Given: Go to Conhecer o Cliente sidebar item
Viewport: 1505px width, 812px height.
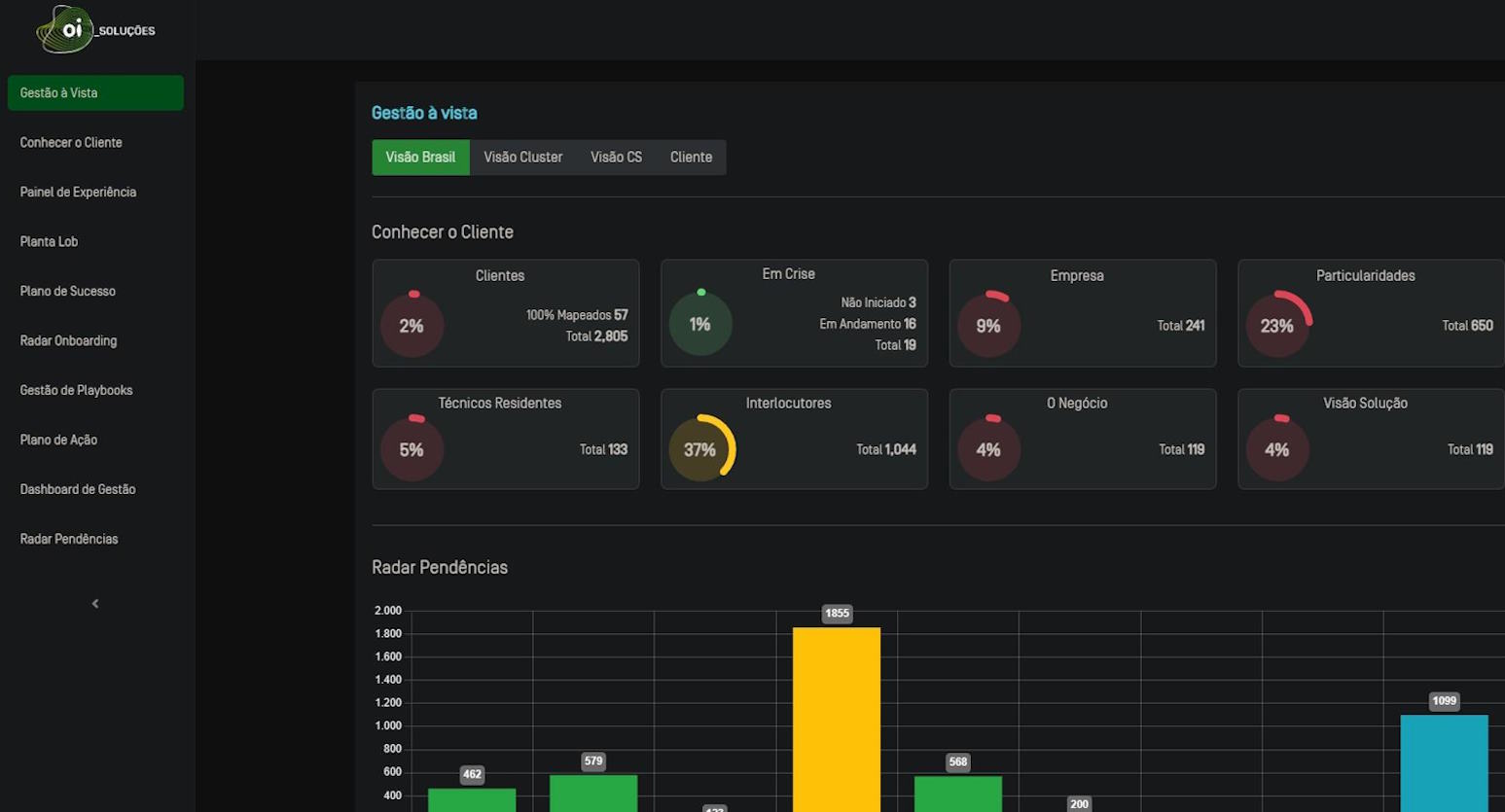Looking at the screenshot, I should click(x=71, y=143).
